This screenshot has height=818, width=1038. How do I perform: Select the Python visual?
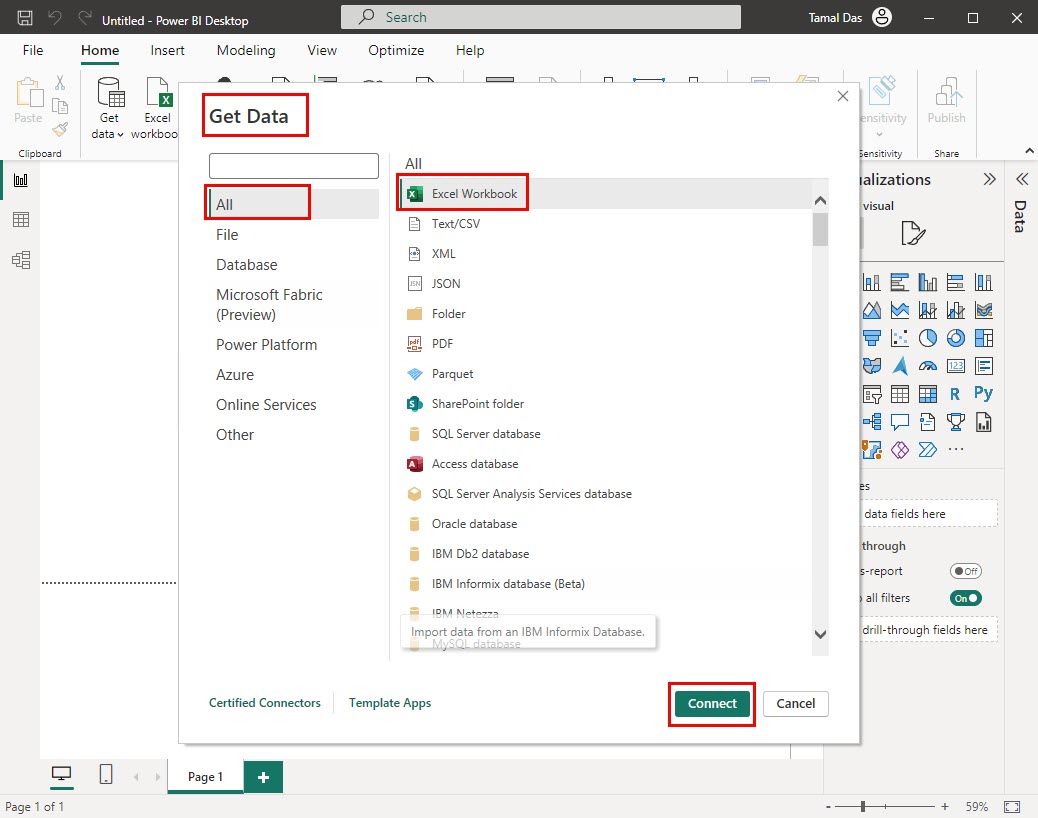point(984,394)
